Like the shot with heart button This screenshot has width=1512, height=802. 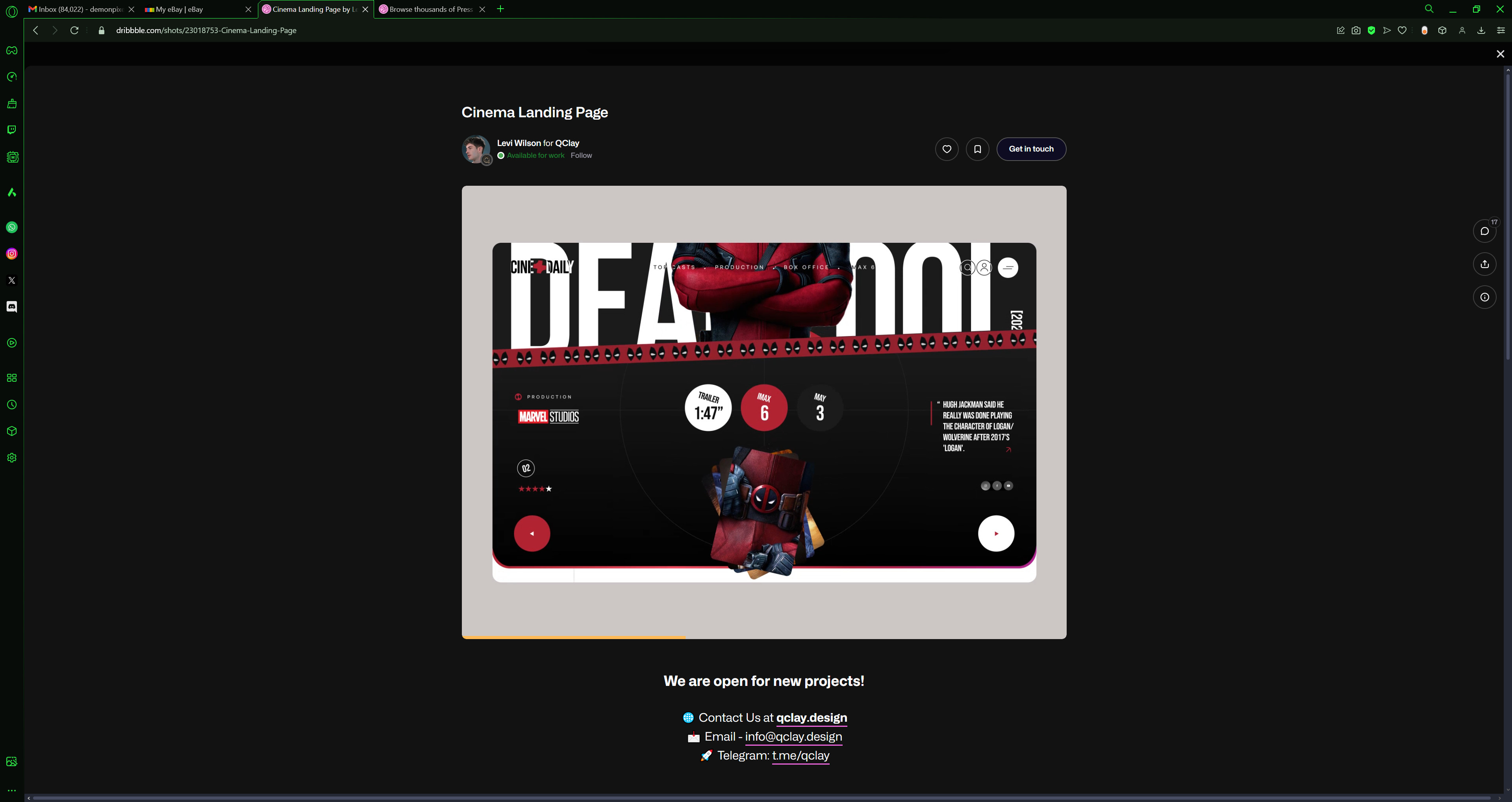(947, 149)
